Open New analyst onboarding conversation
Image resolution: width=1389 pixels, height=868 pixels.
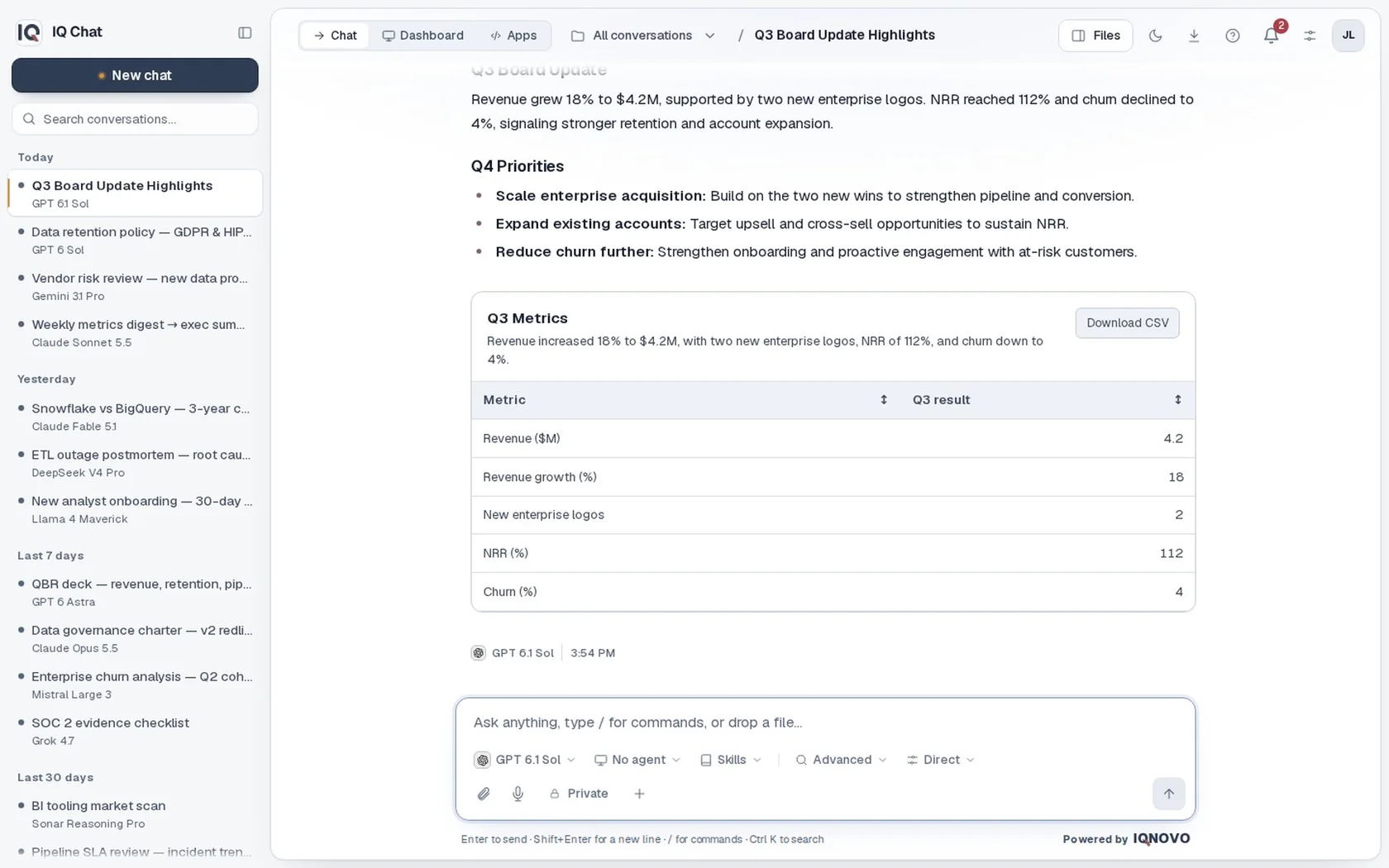[x=135, y=509]
